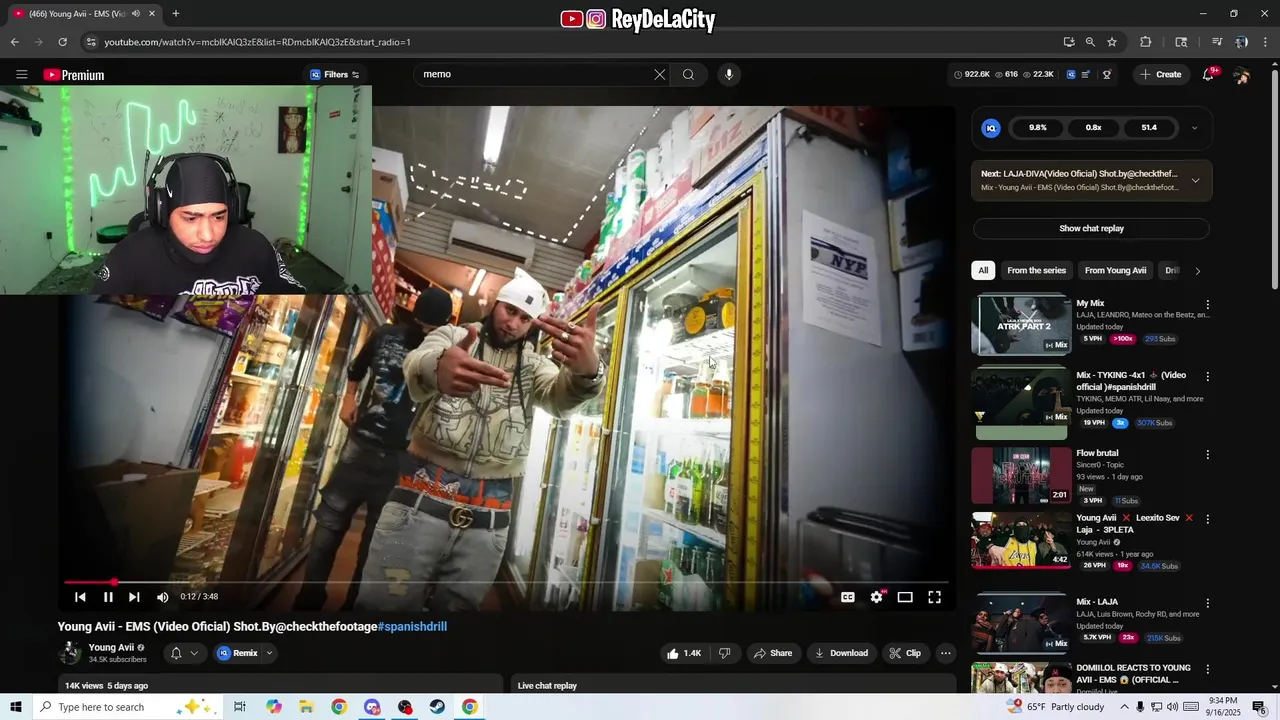The width and height of the screenshot is (1280, 720).
Task: Open a new browser tab
Action: [176, 14]
